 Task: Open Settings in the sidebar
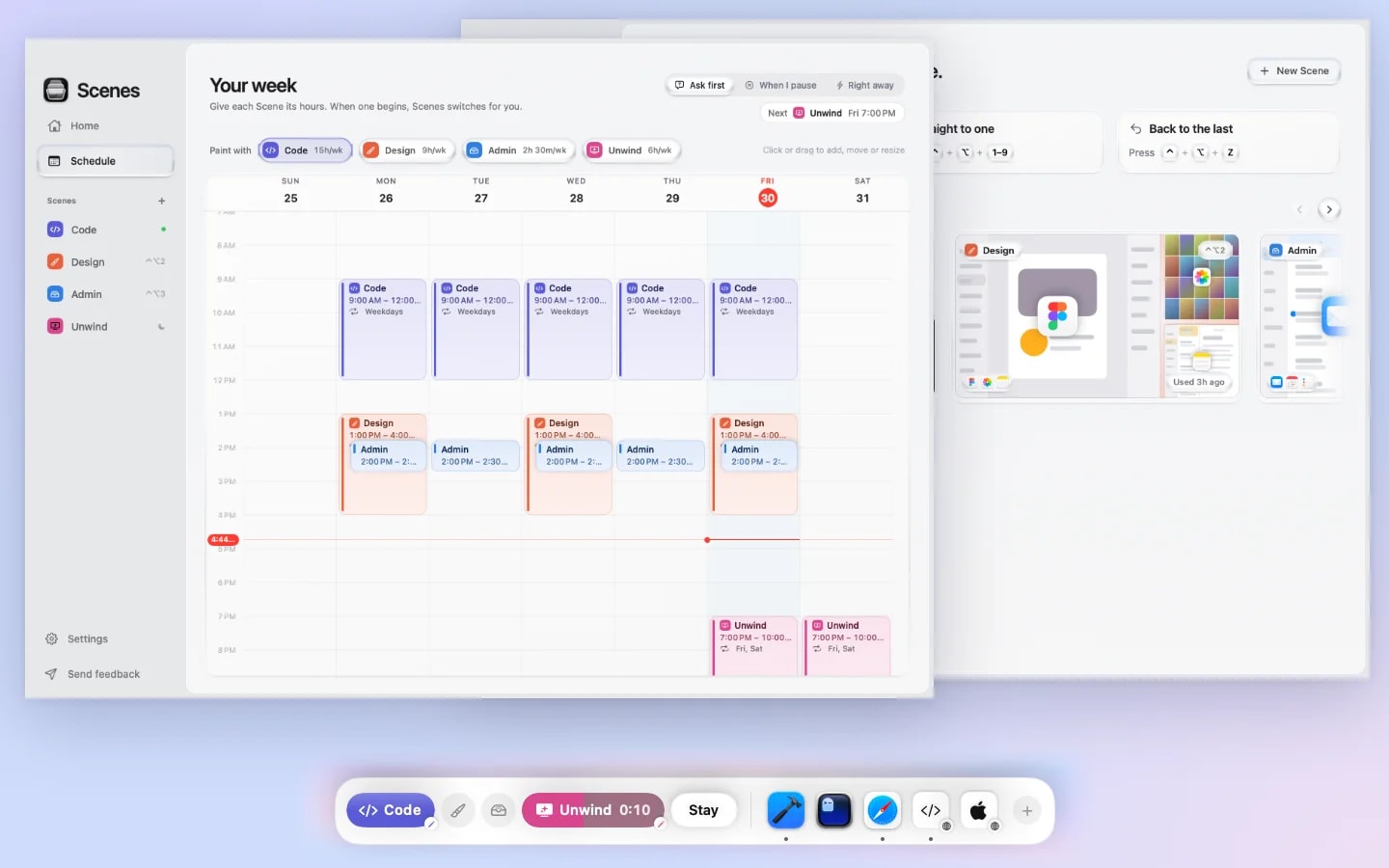tap(77, 639)
